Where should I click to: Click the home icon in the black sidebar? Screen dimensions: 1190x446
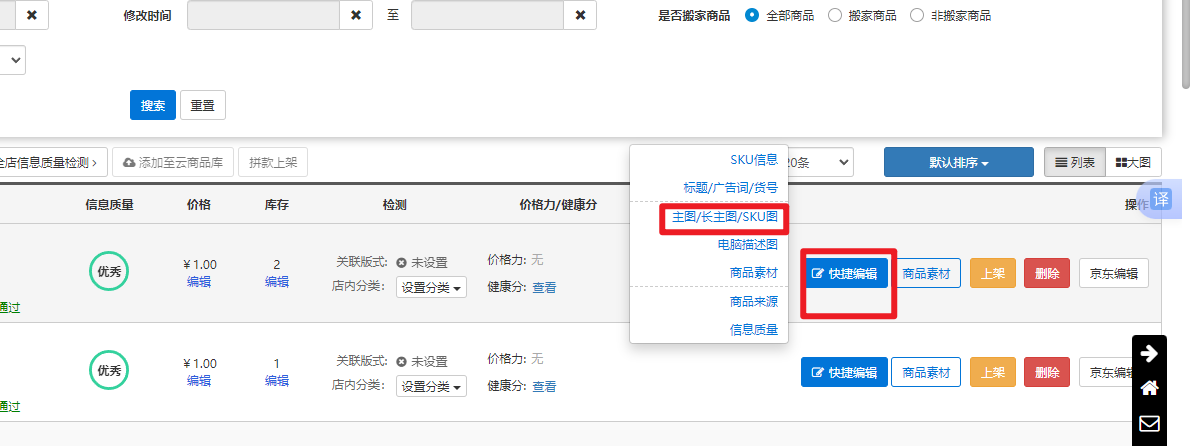click(1149, 388)
